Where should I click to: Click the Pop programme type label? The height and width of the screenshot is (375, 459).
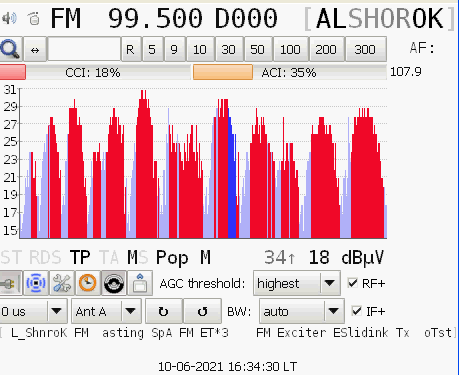click(x=172, y=258)
